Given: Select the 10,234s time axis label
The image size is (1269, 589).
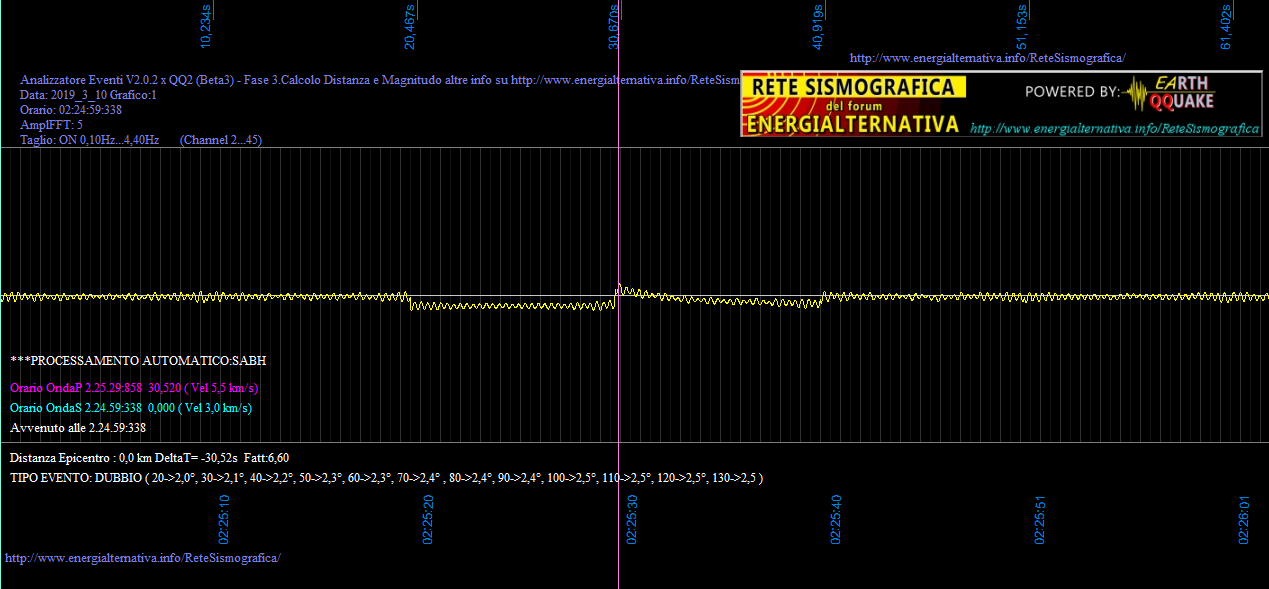Looking at the screenshot, I should point(206,26).
